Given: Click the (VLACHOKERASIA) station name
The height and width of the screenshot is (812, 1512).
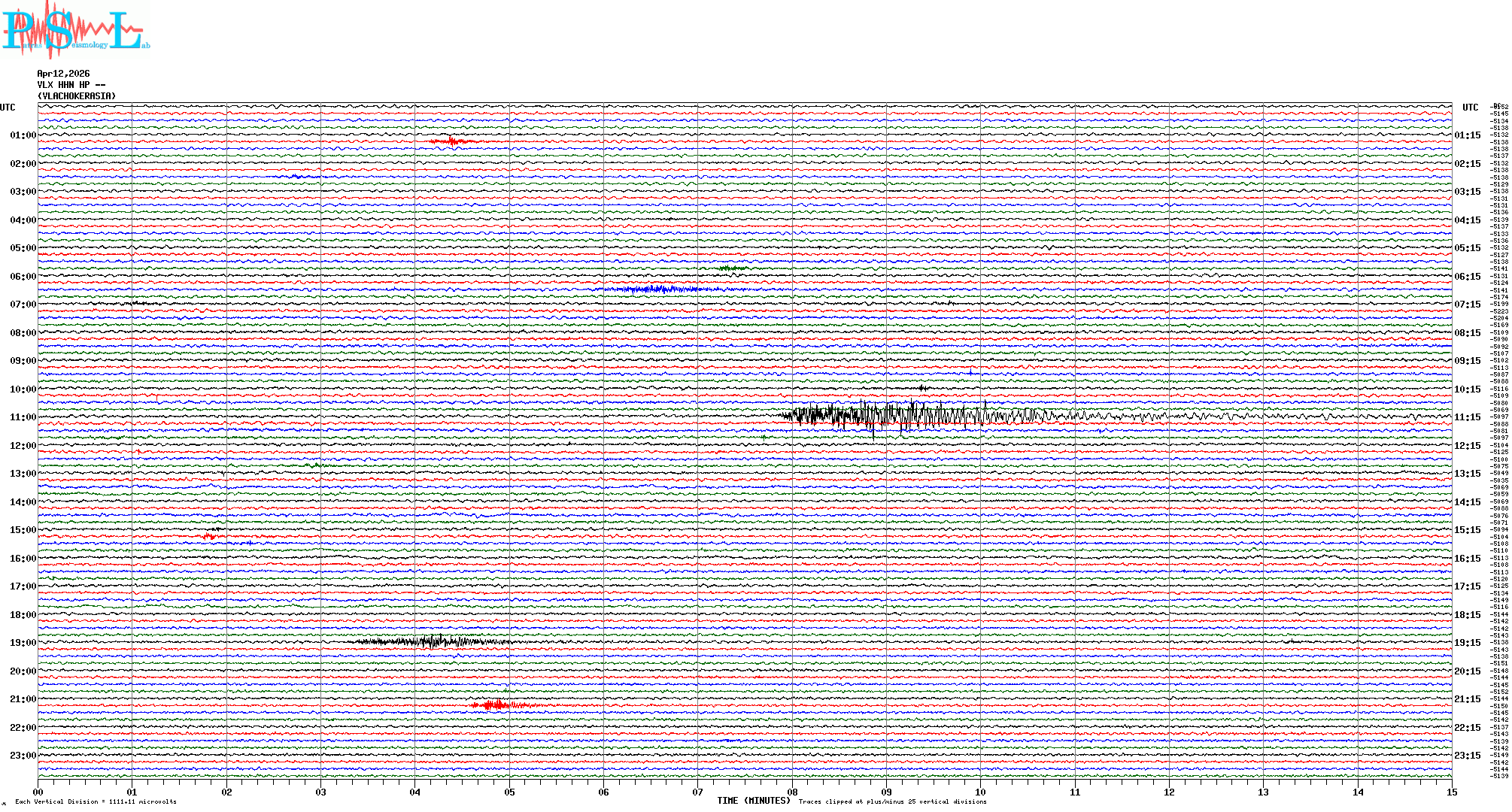Looking at the screenshot, I should (x=77, y=96).
